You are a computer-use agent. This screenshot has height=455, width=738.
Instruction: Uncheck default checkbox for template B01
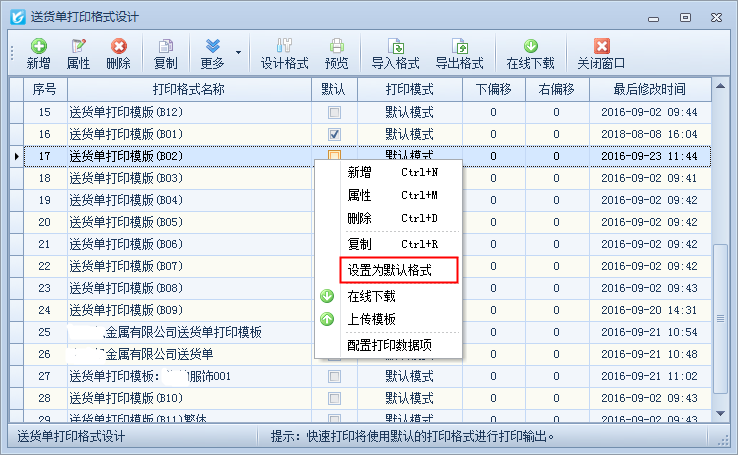[x=335, y=134]
